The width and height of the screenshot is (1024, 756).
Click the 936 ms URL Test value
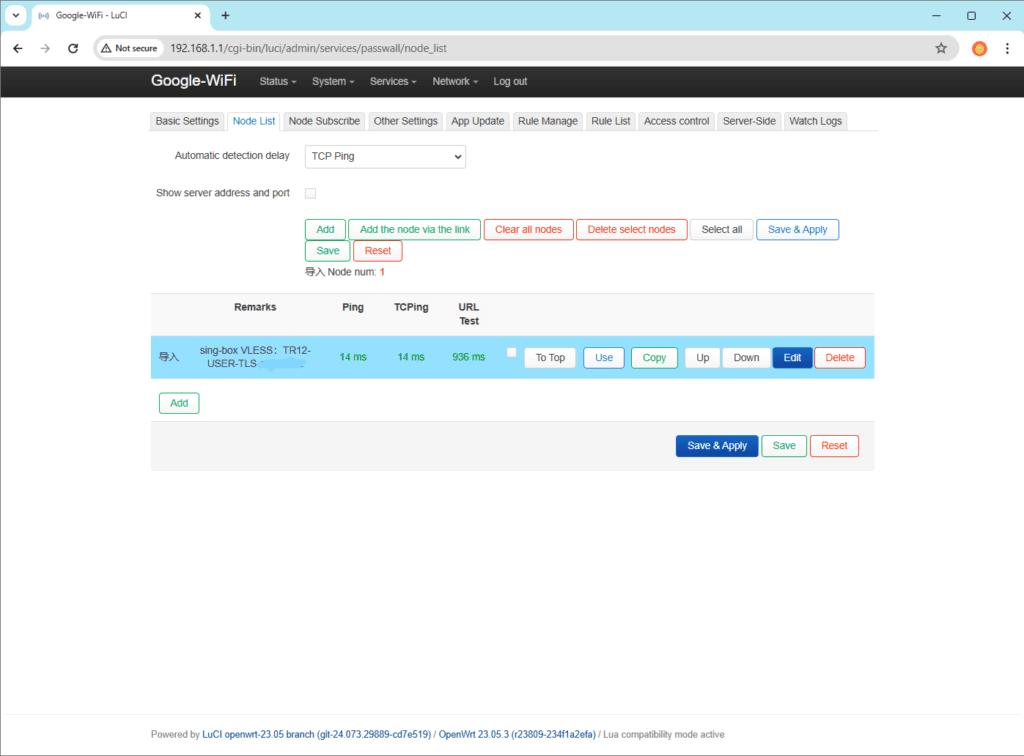tap(469, 357)
